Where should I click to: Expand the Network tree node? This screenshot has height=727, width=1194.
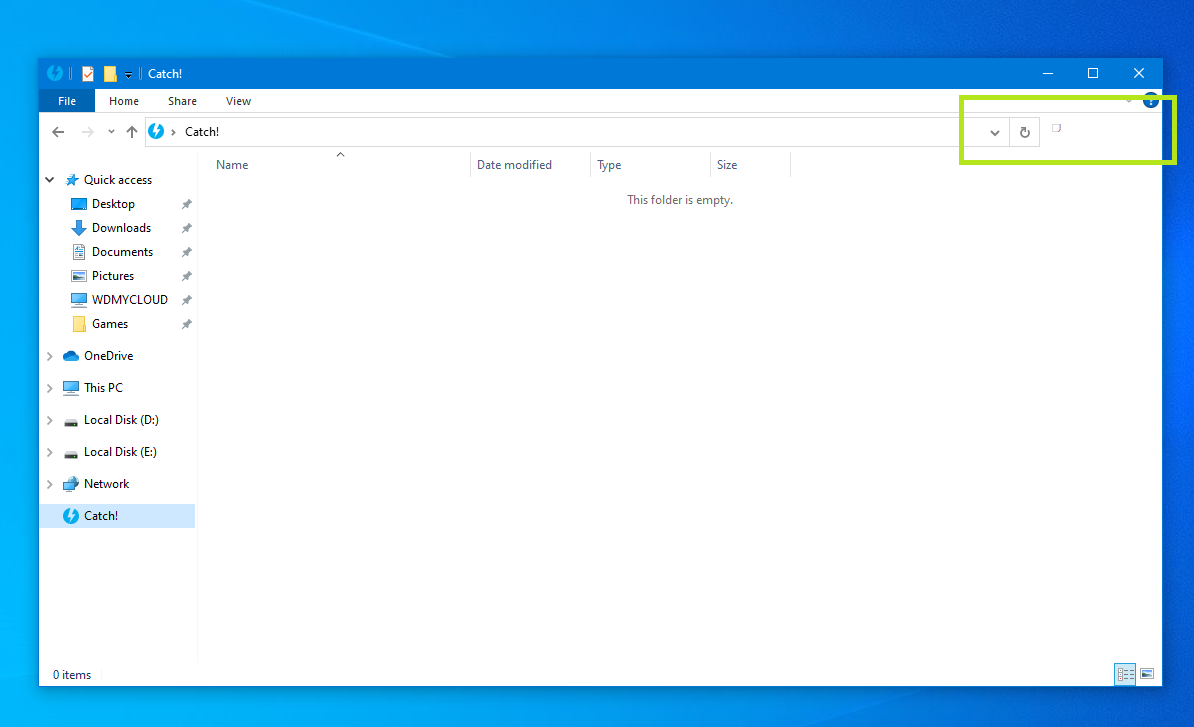49,484
